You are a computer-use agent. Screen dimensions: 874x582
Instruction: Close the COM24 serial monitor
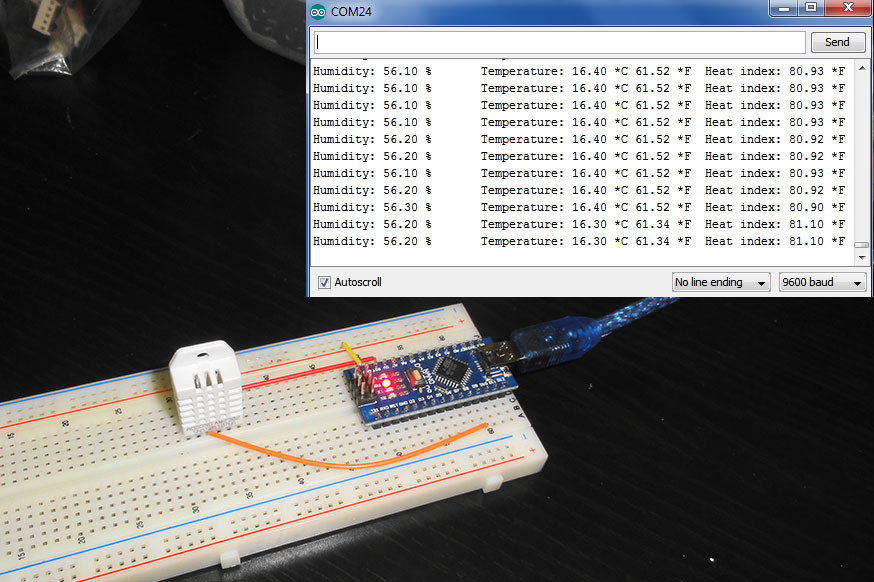[849, 8]
